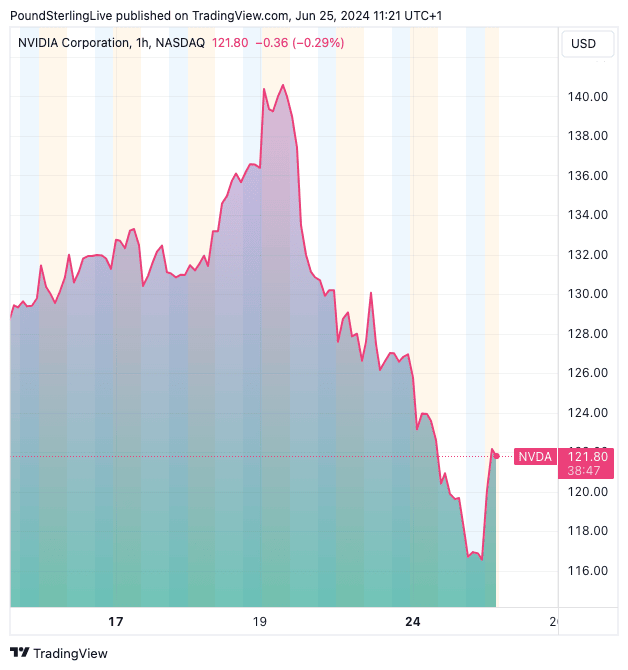The height and width of the screenshot is (670, 628).
Task: Click the chart's highest peak above 140
Action: pos(283,86)
